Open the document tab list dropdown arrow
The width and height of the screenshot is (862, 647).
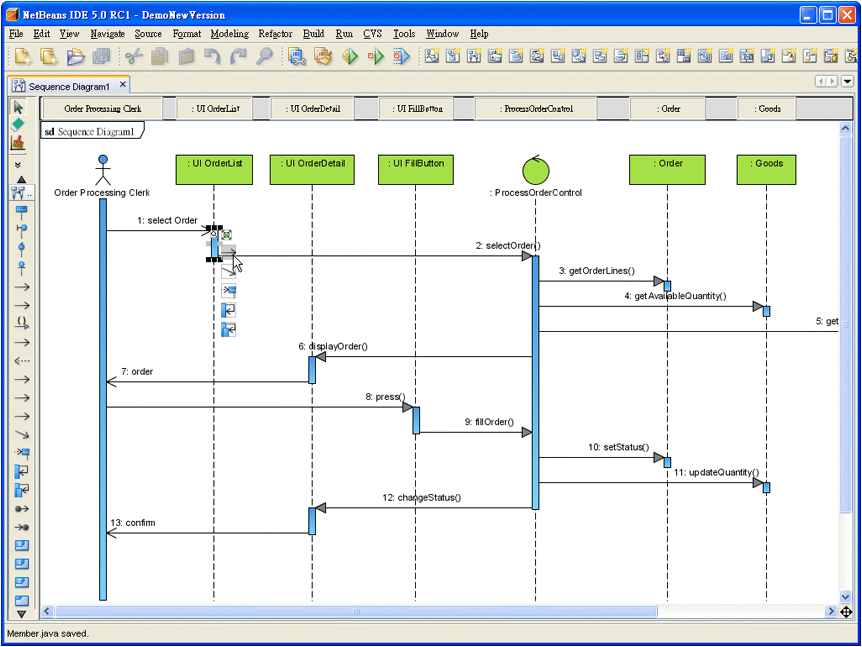847,81
